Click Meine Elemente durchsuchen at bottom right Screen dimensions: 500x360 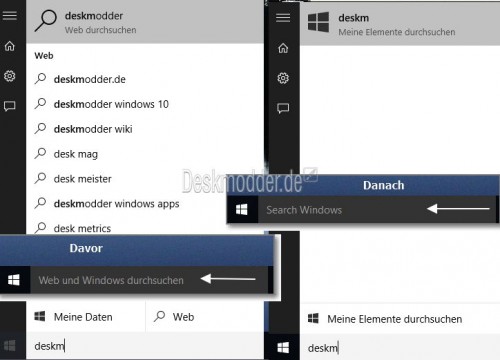click(400, 319)
